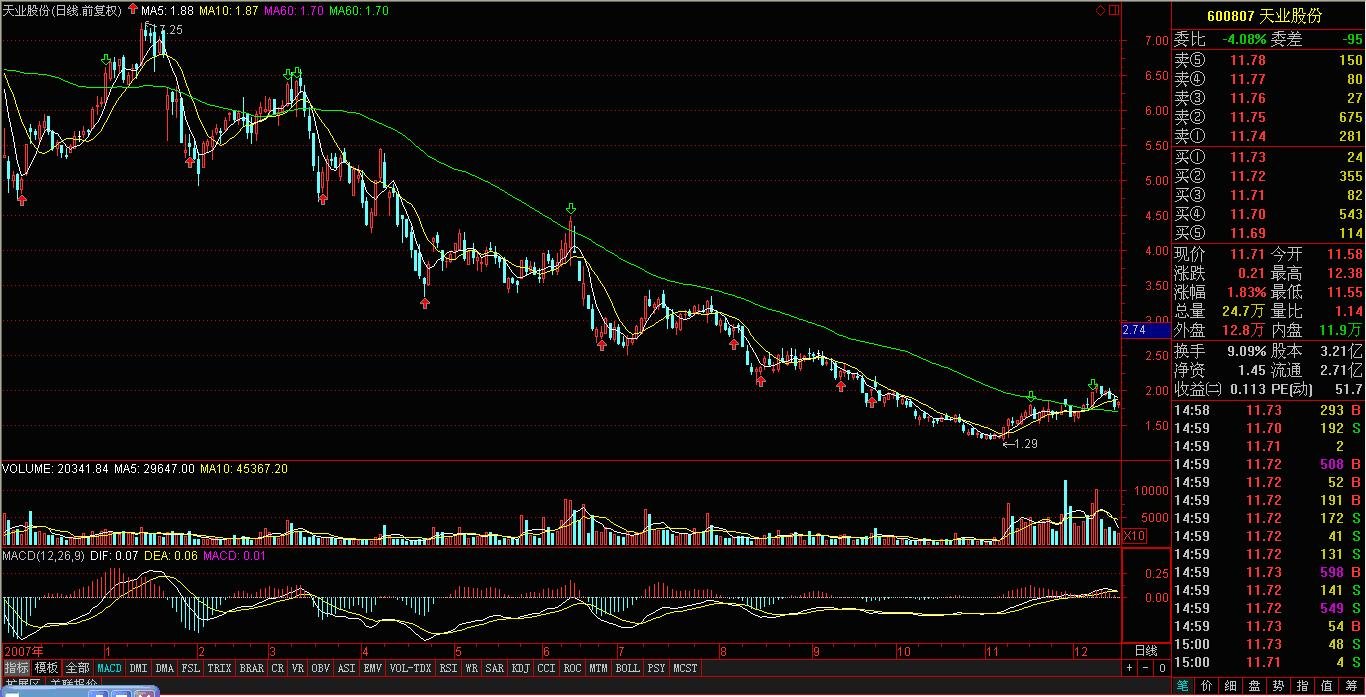Click the green down-arrow signal at June peak
The width and height of the screenshot is (1366, 697).
(571, 209)
